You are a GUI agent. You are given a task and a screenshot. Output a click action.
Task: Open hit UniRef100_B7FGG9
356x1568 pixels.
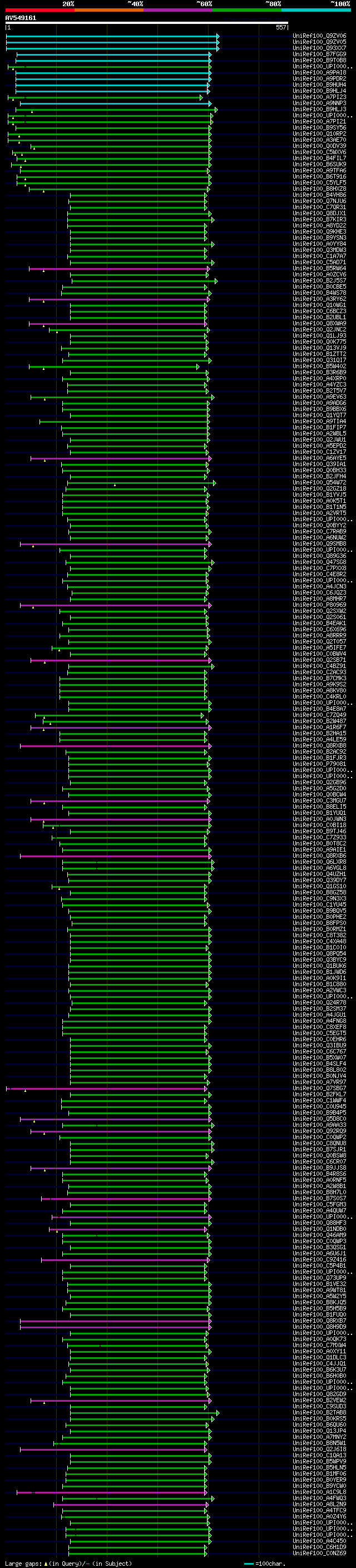(319, 54)
